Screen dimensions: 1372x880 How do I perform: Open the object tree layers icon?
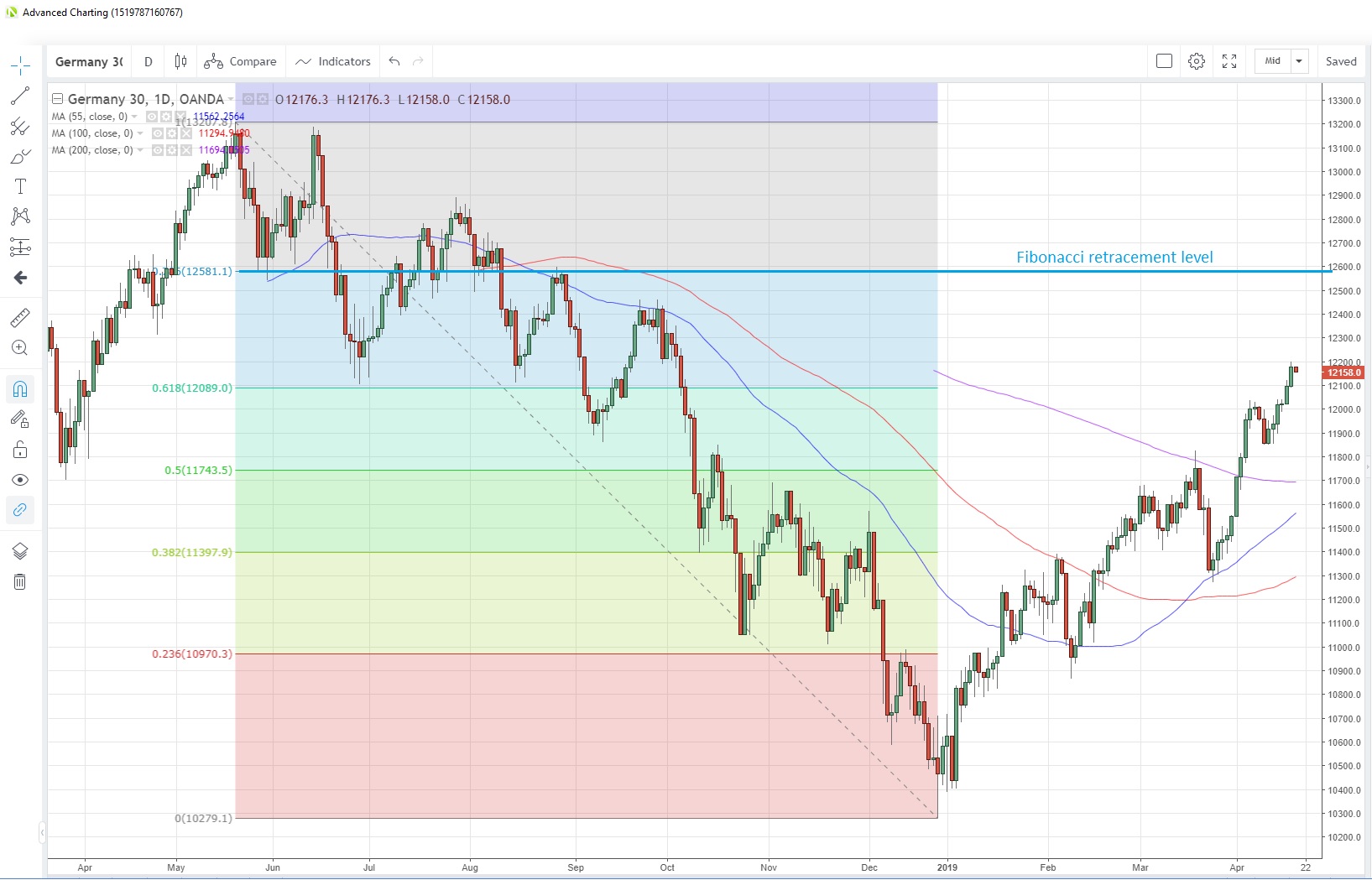tap(20, 551)
